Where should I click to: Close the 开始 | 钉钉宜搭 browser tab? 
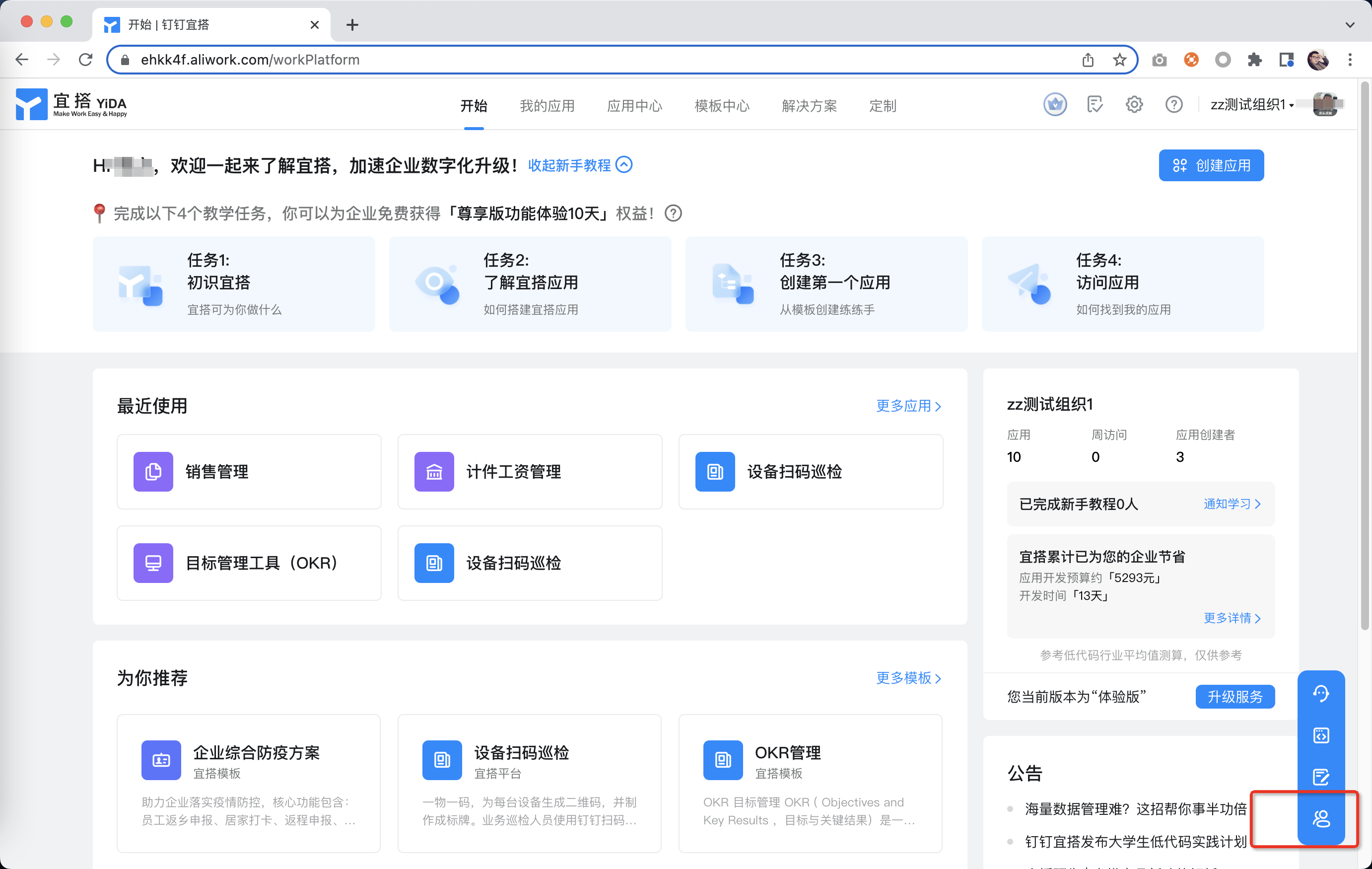314,24
